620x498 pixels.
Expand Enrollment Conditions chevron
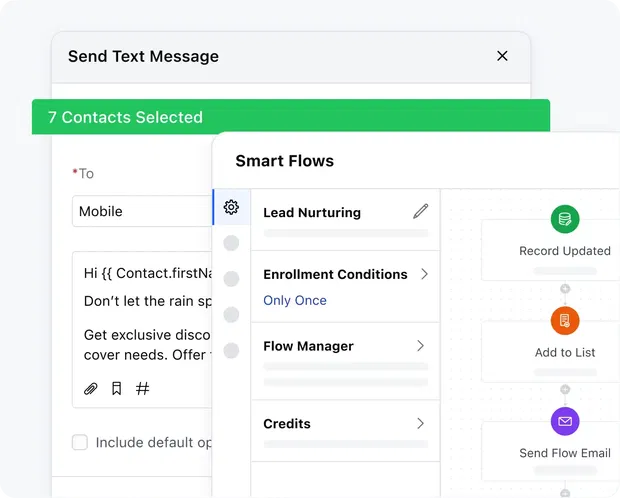coord(424,274)
